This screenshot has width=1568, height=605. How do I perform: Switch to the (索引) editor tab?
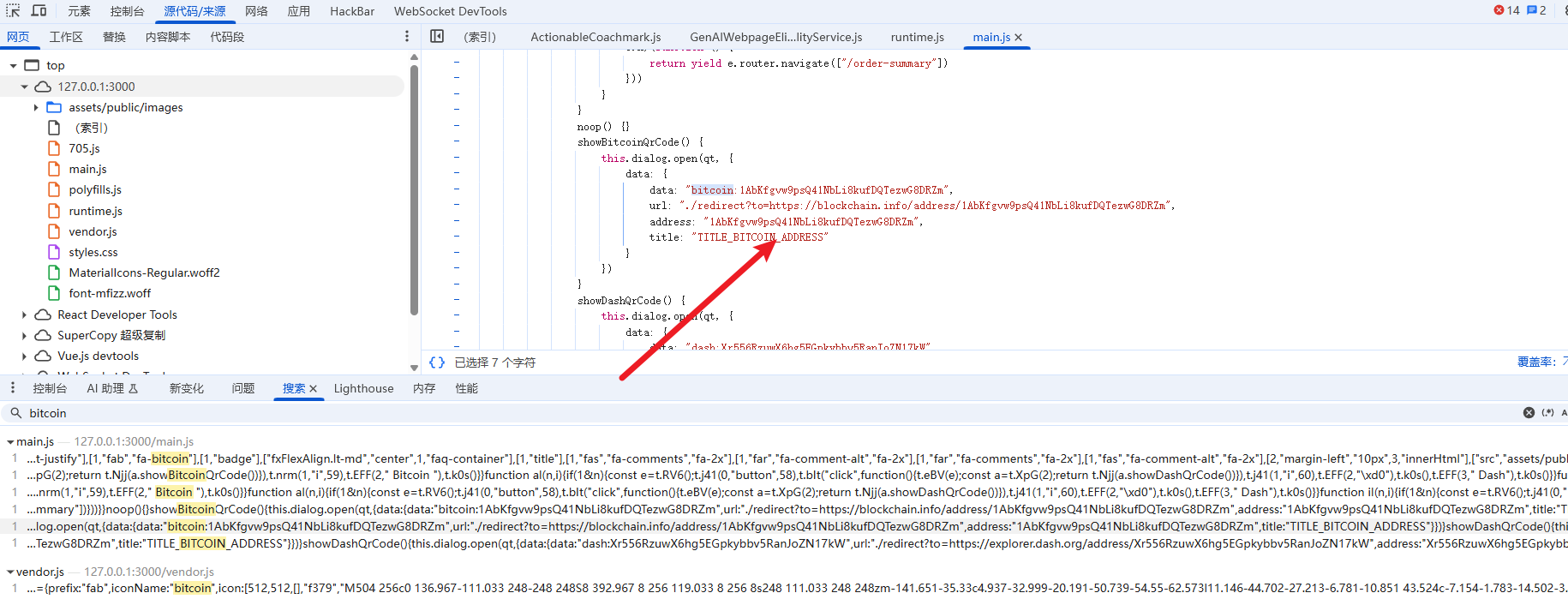[480, 37]
